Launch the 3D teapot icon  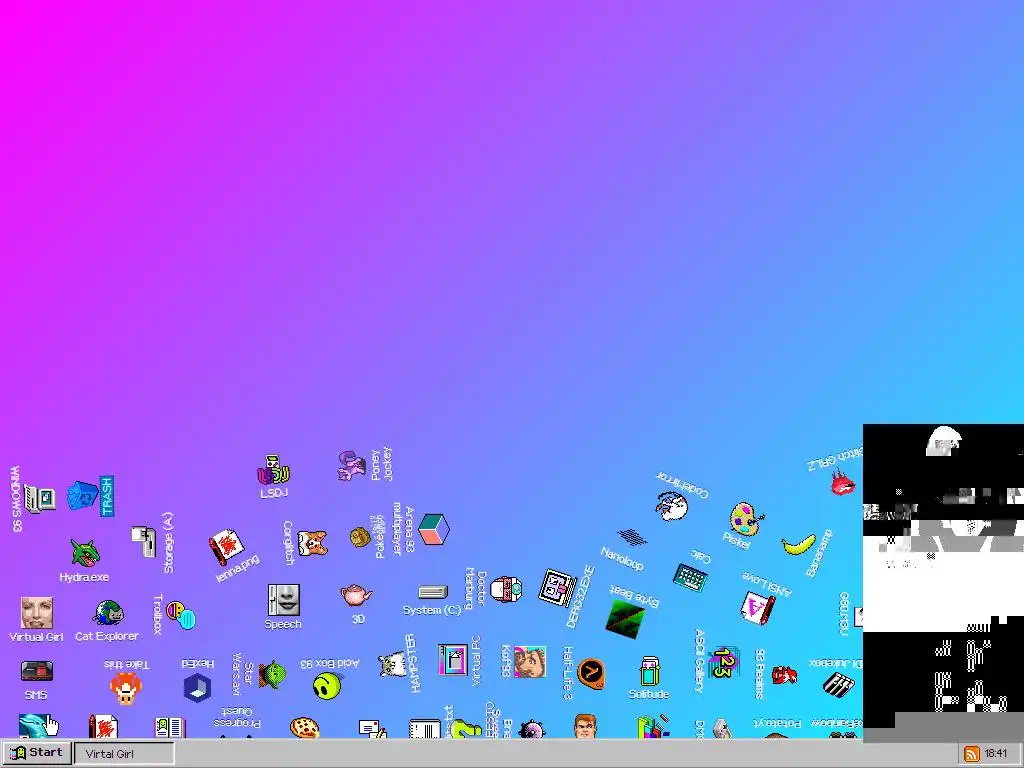(356, 595)
